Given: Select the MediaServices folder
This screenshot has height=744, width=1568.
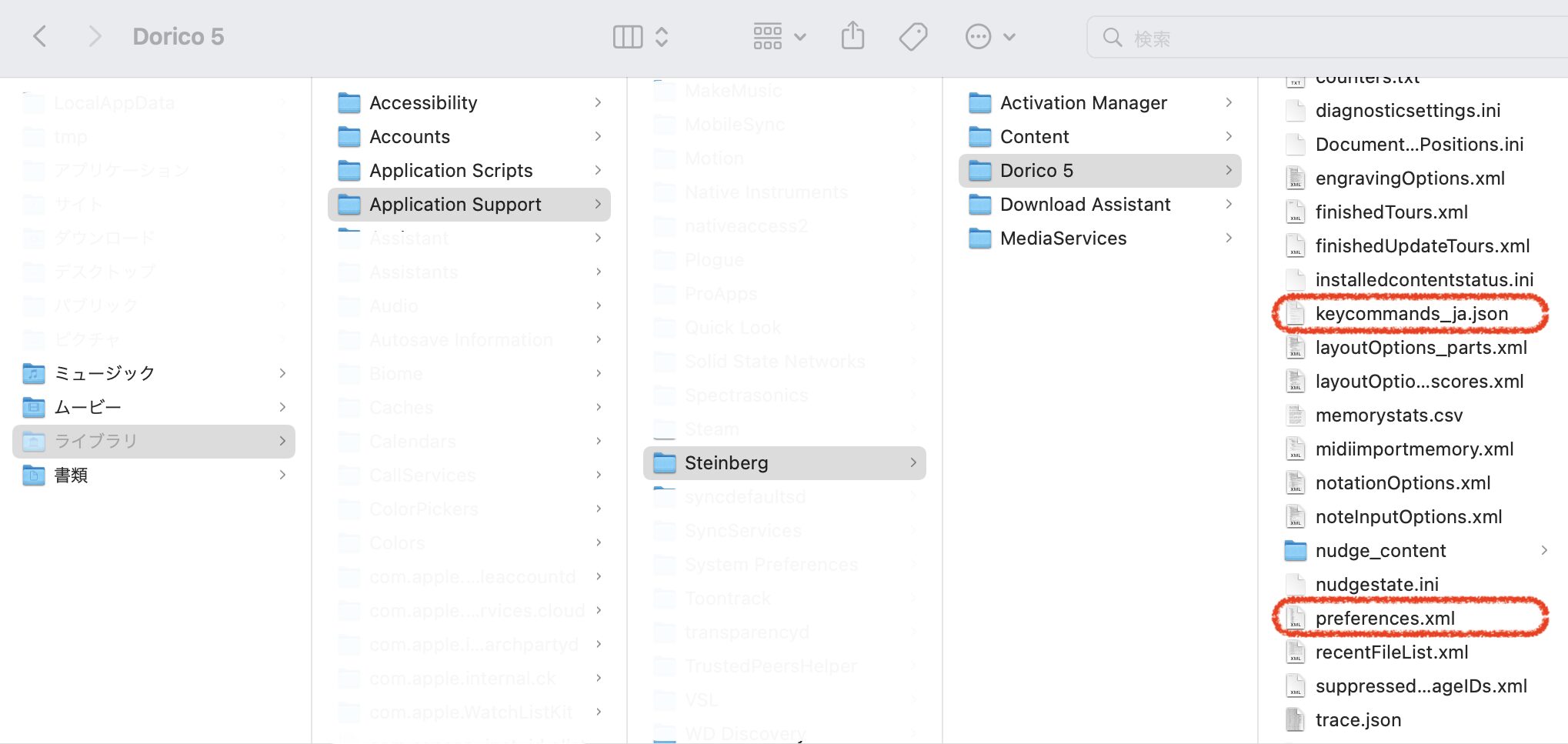Looking at the screenshot, I should [1063, 239].
